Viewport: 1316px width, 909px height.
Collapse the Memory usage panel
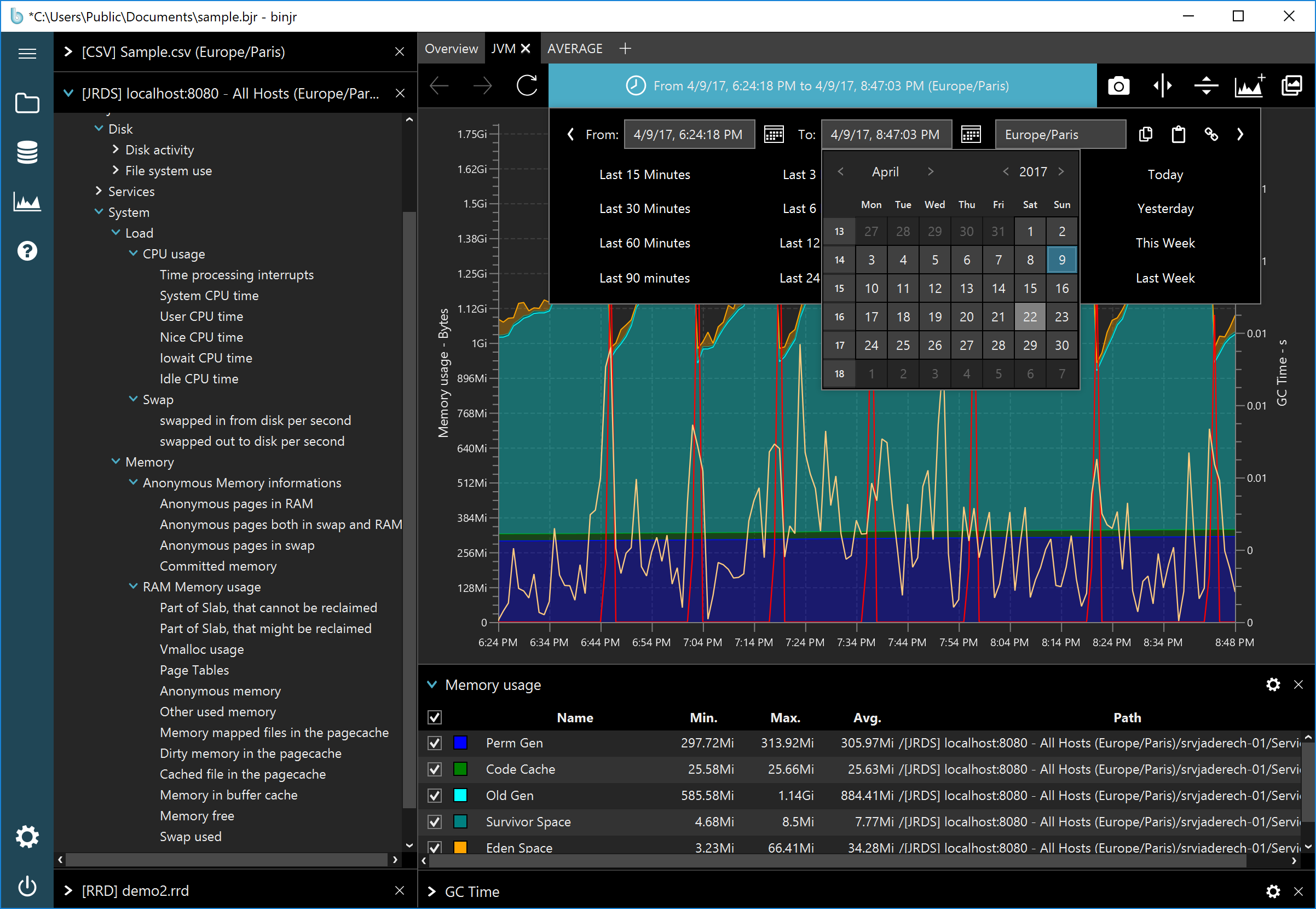(432, 684)
